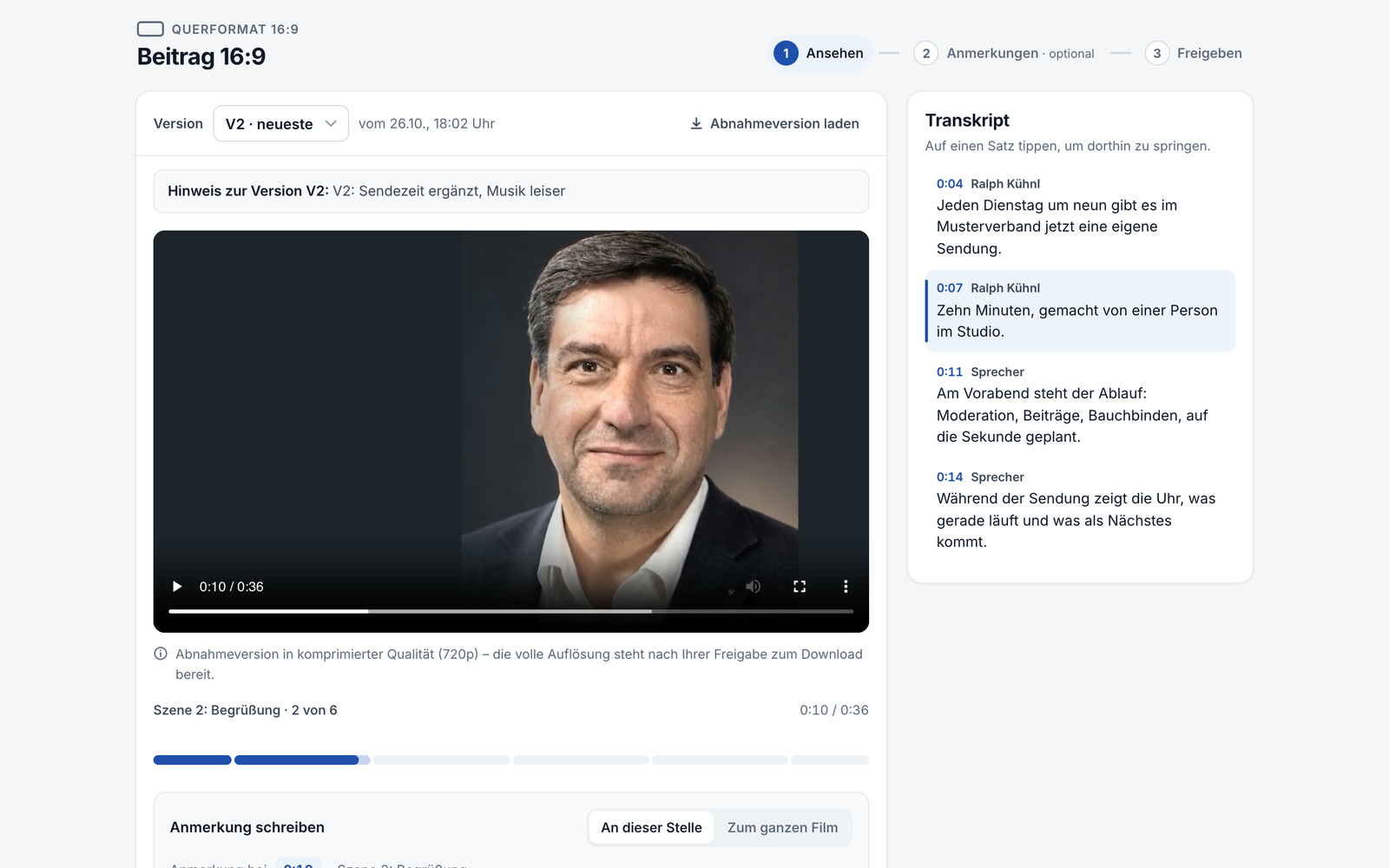Select the An dieser Stelle option
The height and width of the screenshot is (868, 1389).
[x=651, y=827]
